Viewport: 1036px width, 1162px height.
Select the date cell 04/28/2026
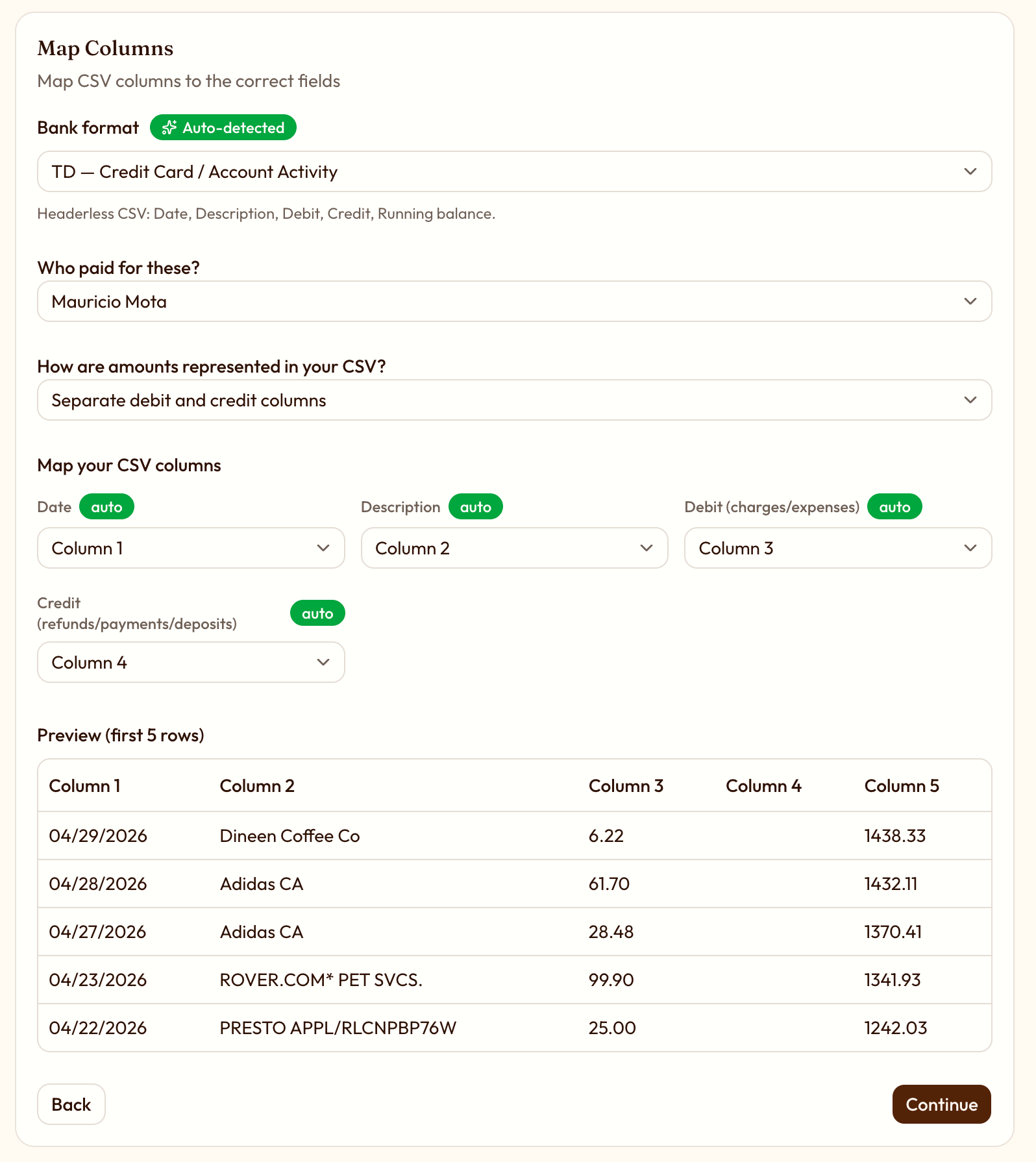[98, 884]
